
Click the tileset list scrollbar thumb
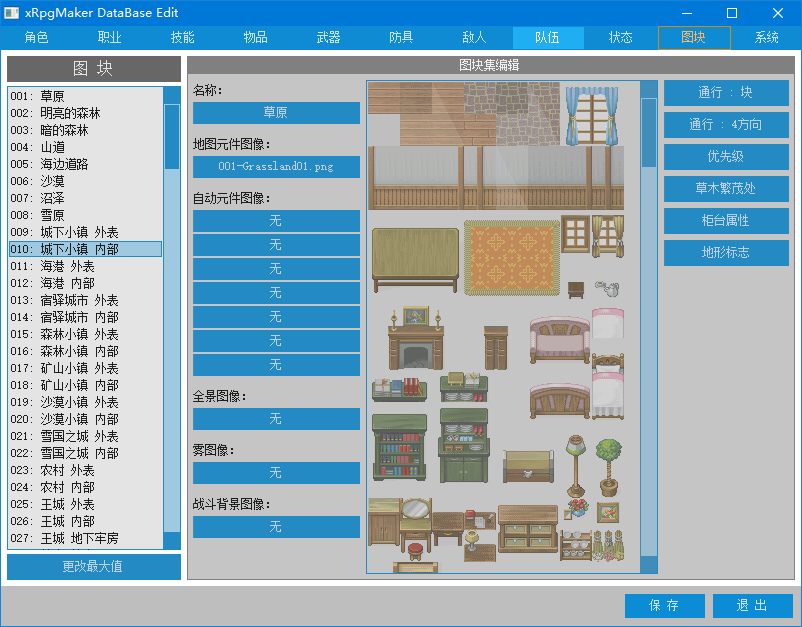172,137
